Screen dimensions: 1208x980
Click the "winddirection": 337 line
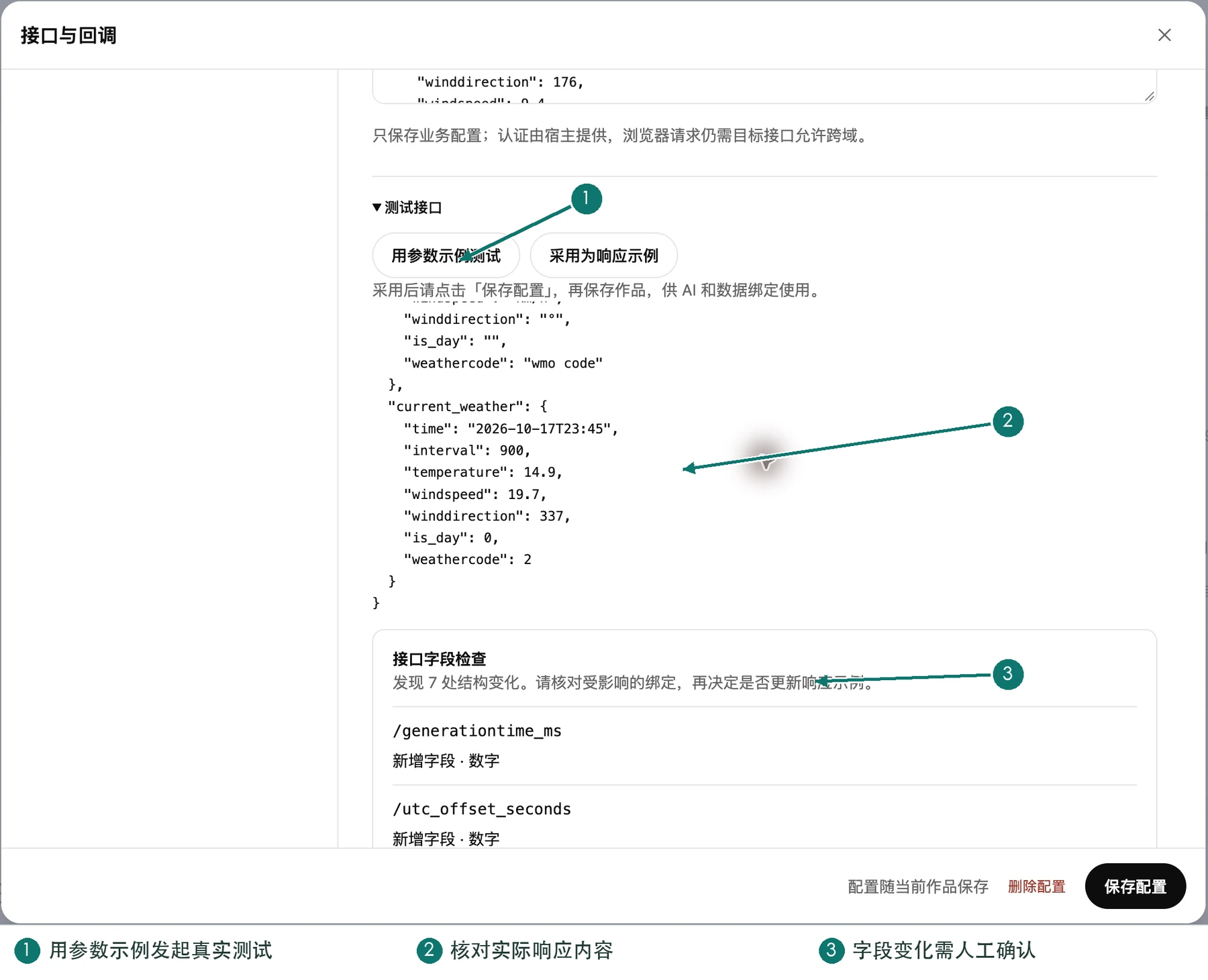tap(487, 516)
